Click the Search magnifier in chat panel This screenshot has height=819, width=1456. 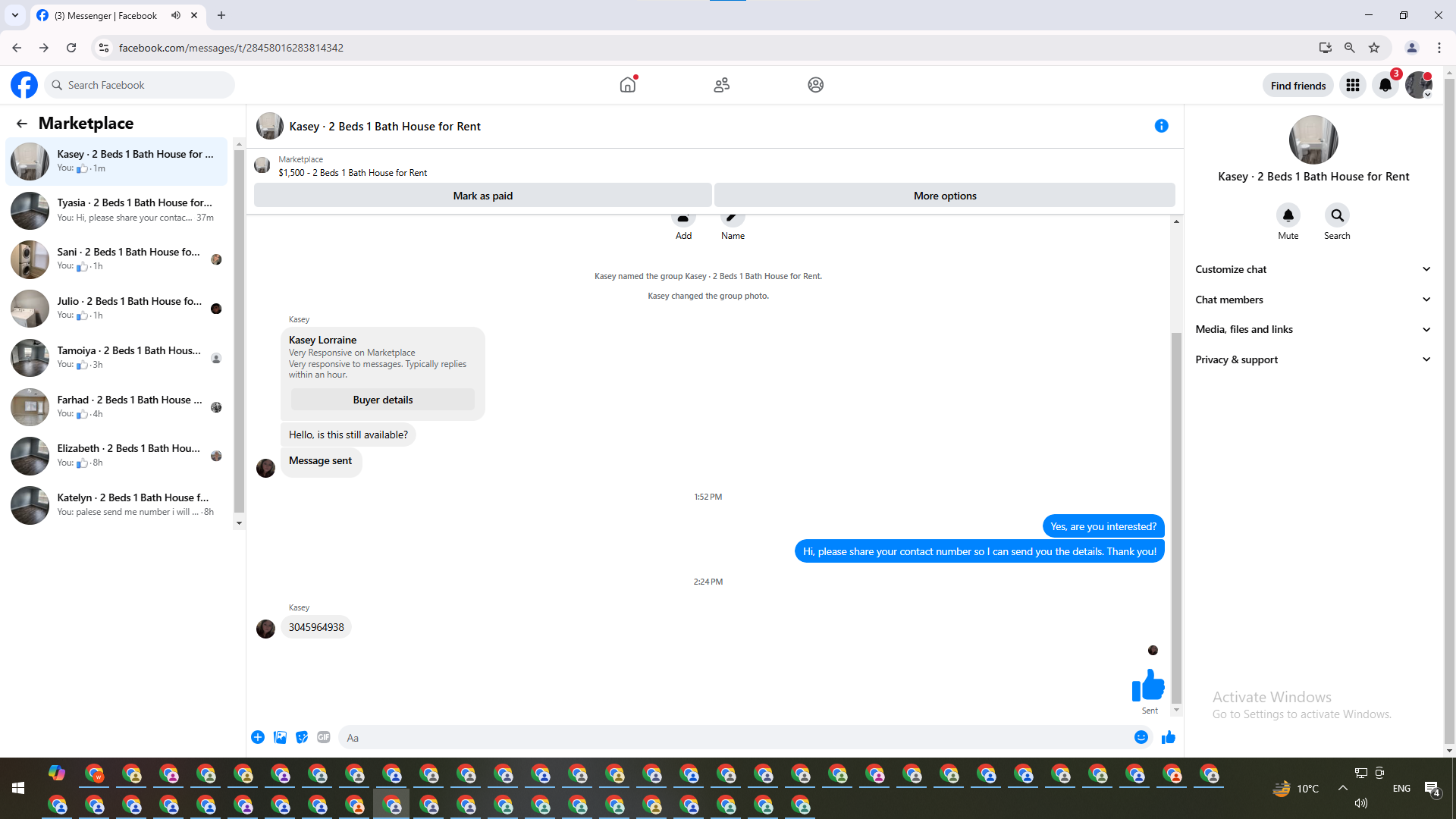[1337, 215]
